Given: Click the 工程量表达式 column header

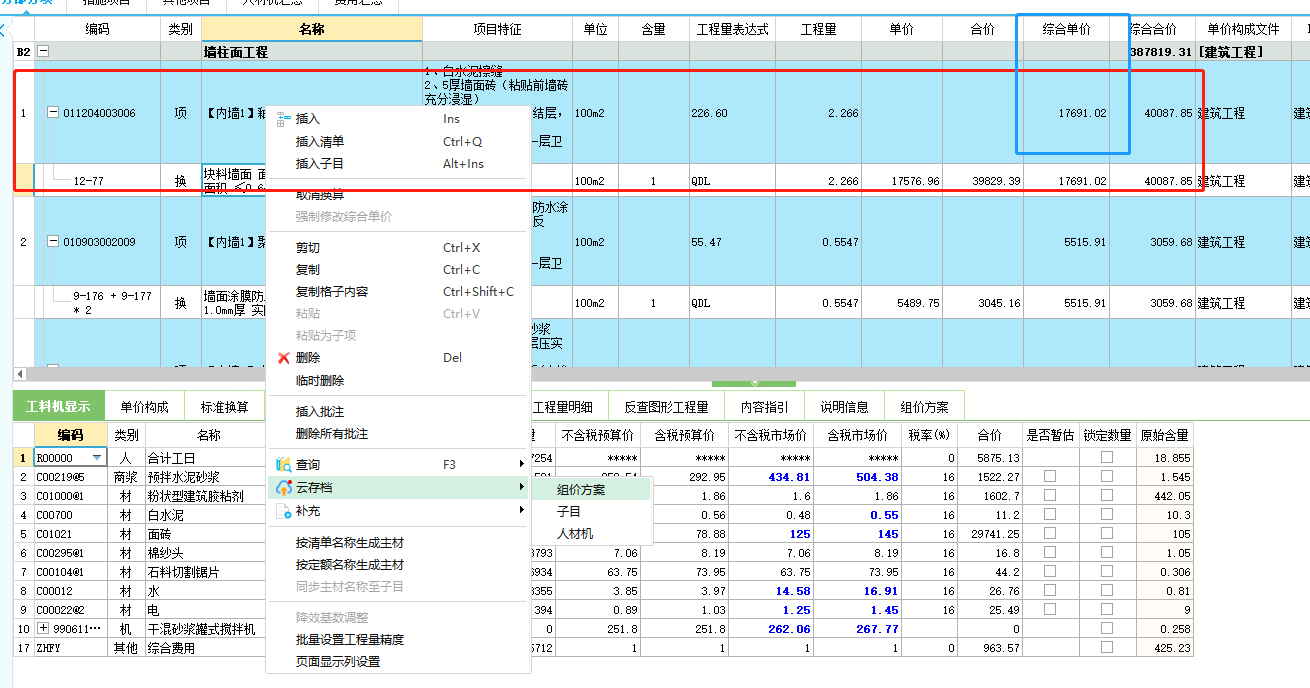Looking at the screenshot, I should pyautogui.click(x=732, y=30).
